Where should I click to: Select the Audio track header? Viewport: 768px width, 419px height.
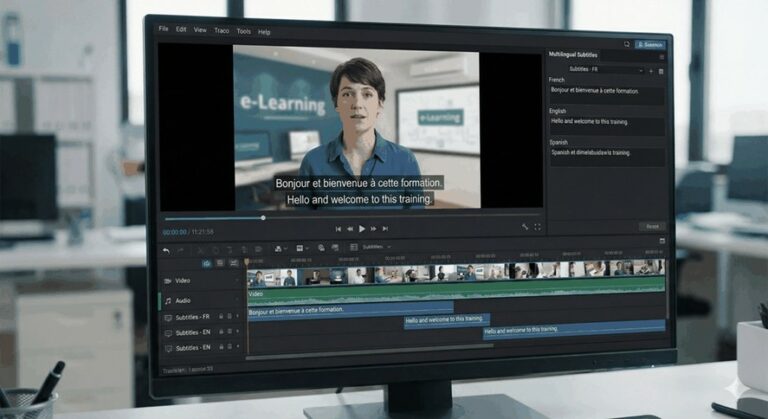pyautogui.click(x=202, y=300)
